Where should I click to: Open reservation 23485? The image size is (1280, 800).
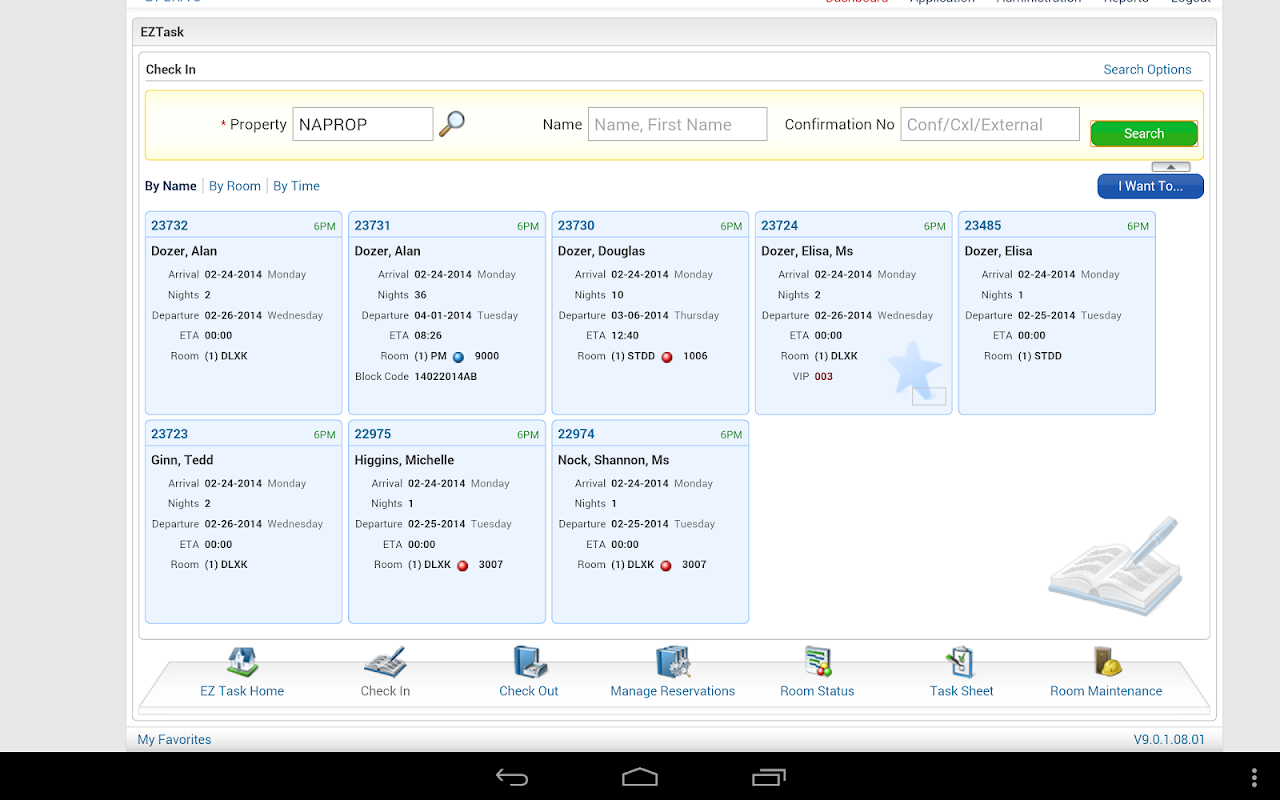[983, 226]
